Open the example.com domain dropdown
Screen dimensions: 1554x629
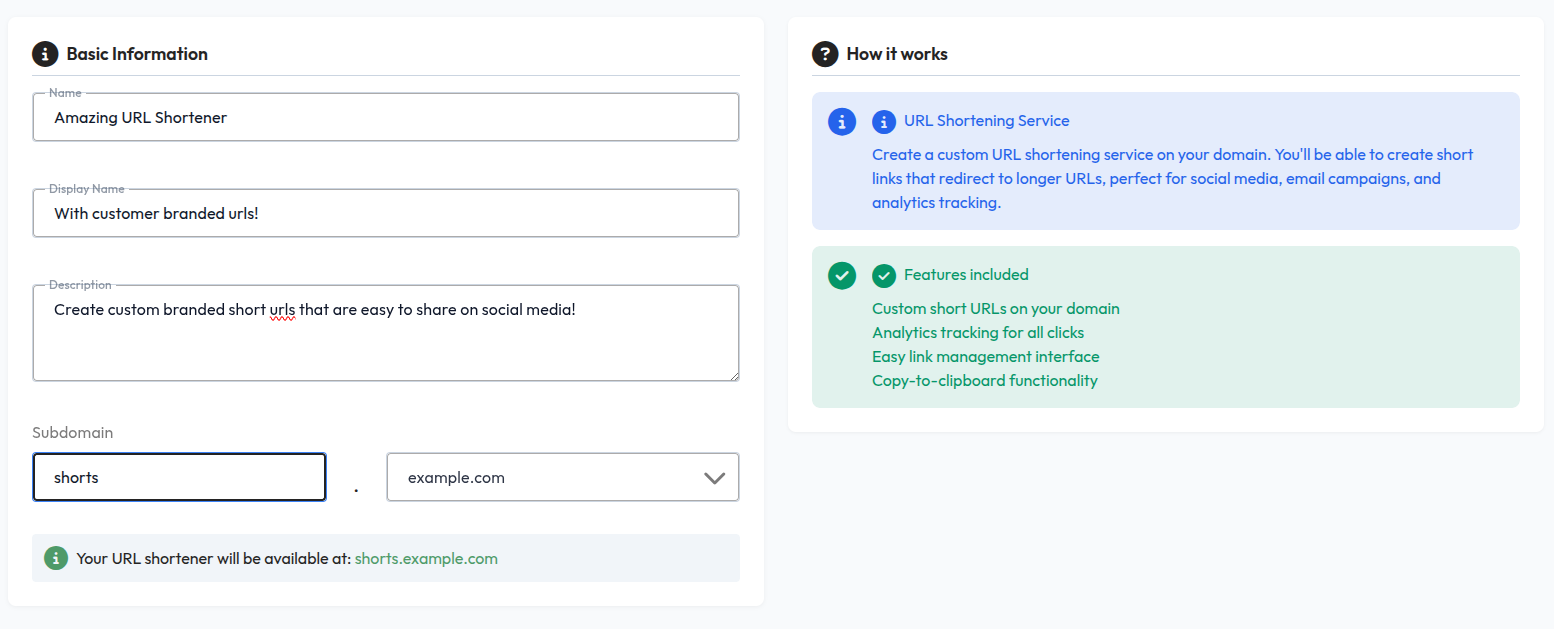pos(562,477)
